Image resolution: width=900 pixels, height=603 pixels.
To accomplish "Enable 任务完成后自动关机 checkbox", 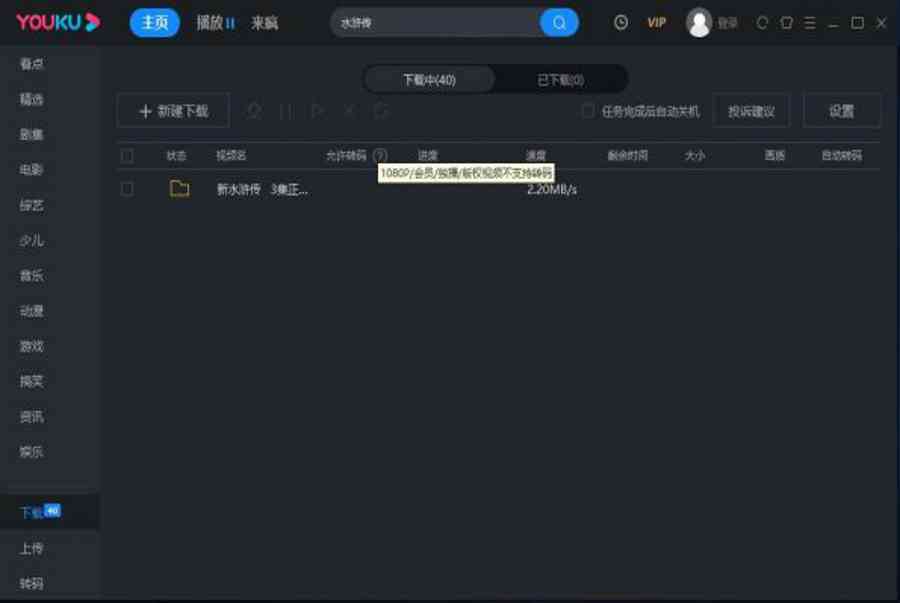I will [588, 111].
